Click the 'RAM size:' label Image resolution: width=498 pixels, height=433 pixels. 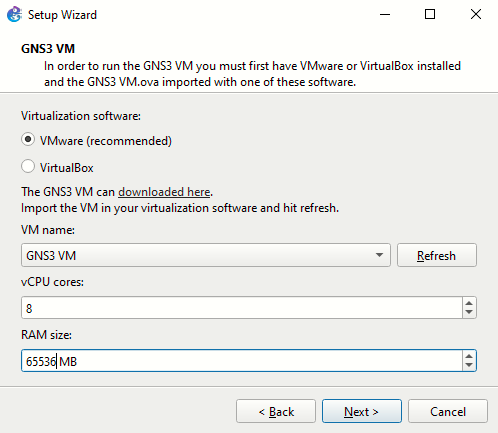pyautogui.click(x=46, y=335)
